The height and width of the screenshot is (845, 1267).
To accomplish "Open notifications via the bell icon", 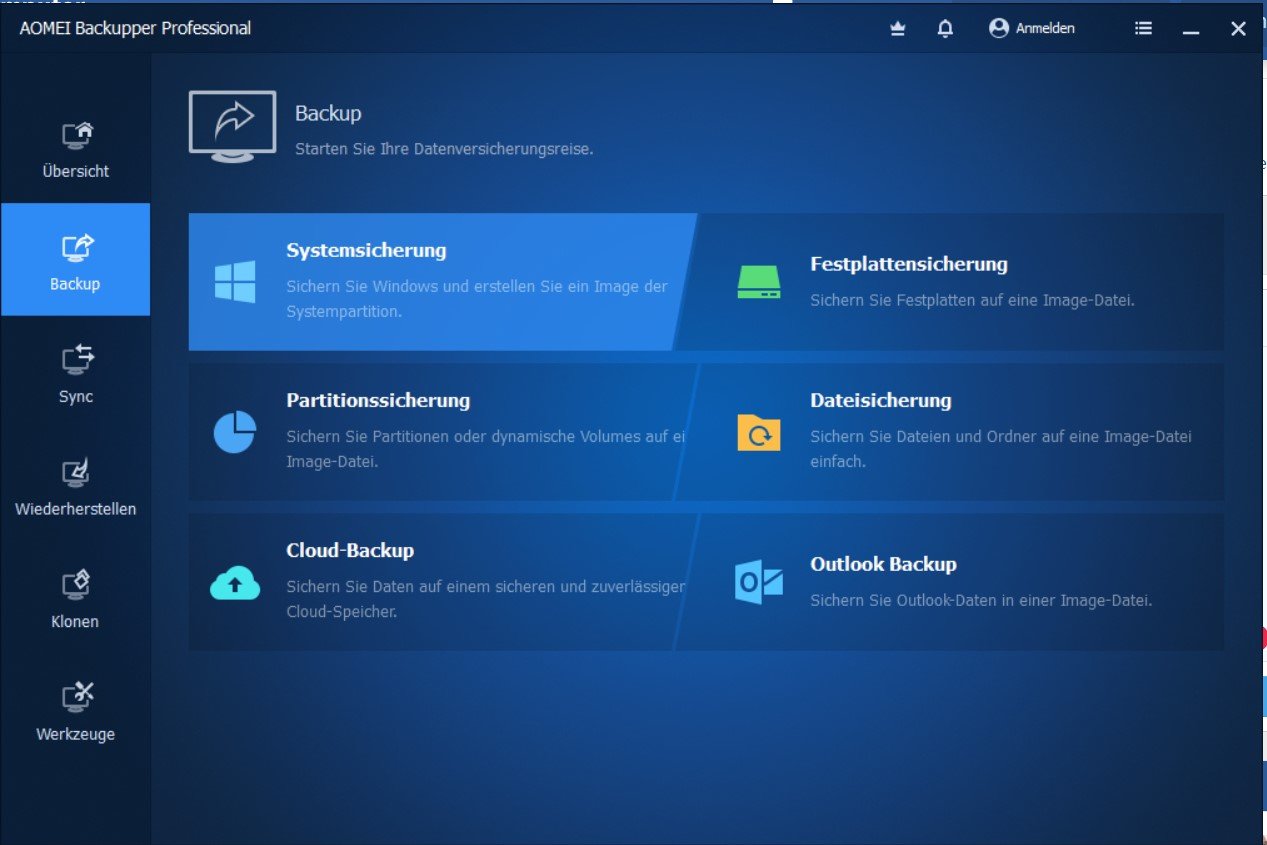I will 945,29.
